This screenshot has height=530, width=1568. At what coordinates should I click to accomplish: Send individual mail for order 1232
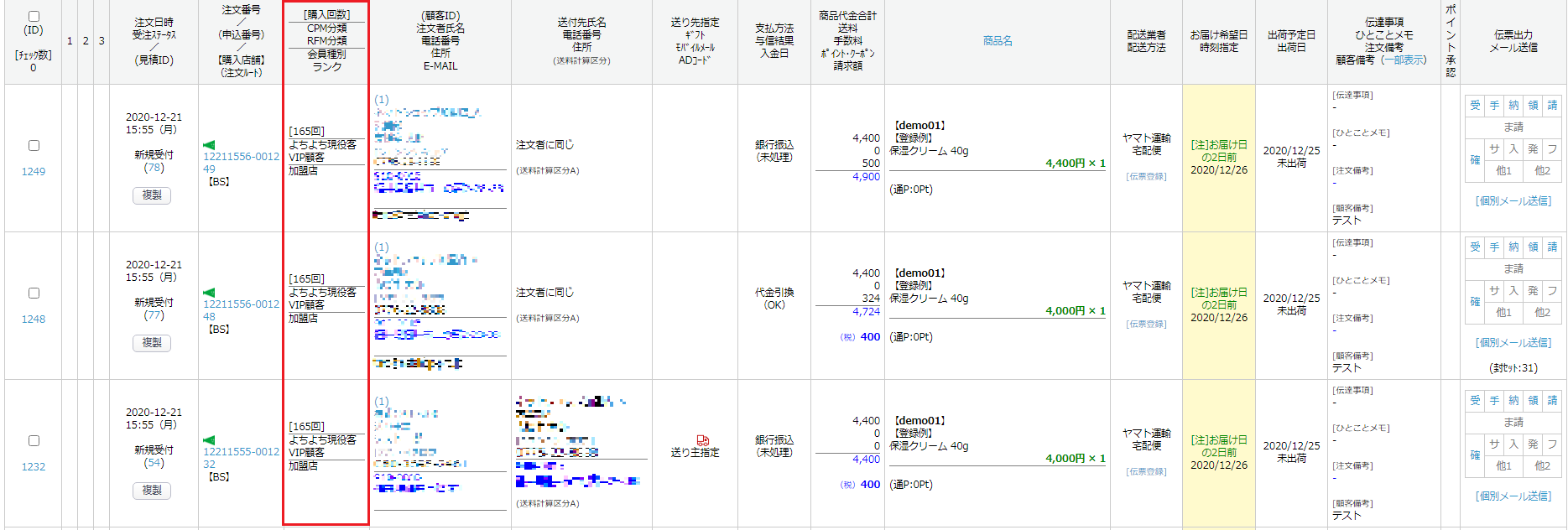(1513, 496)
